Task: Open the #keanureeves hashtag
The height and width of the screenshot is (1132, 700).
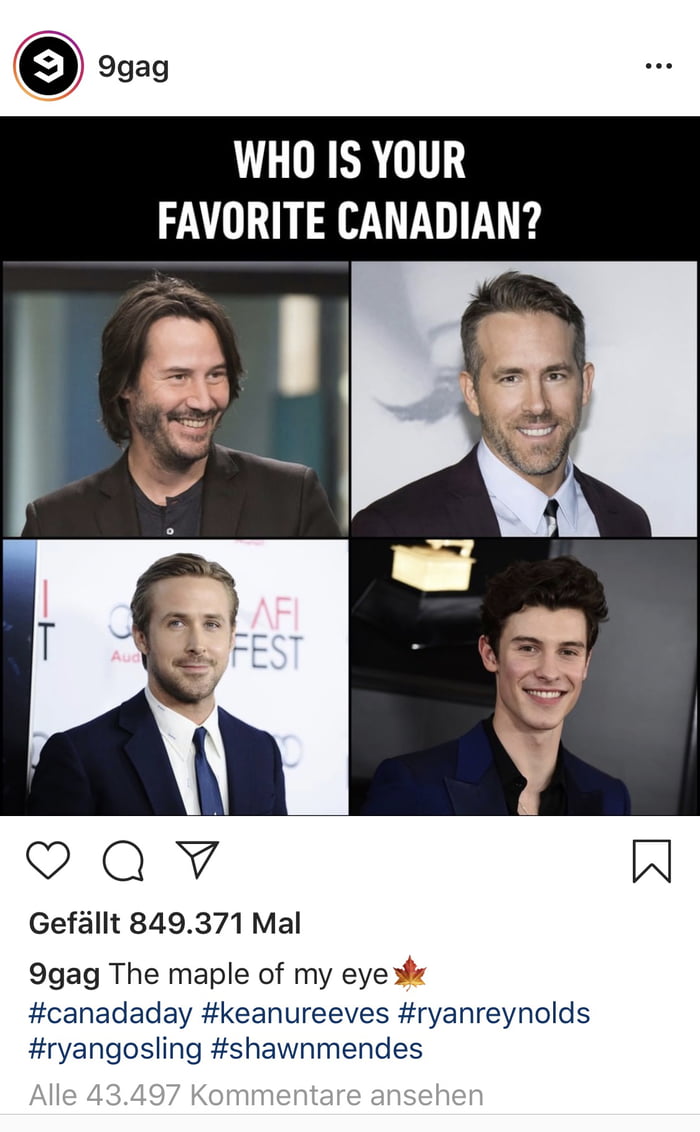Action: [295, 1013]
